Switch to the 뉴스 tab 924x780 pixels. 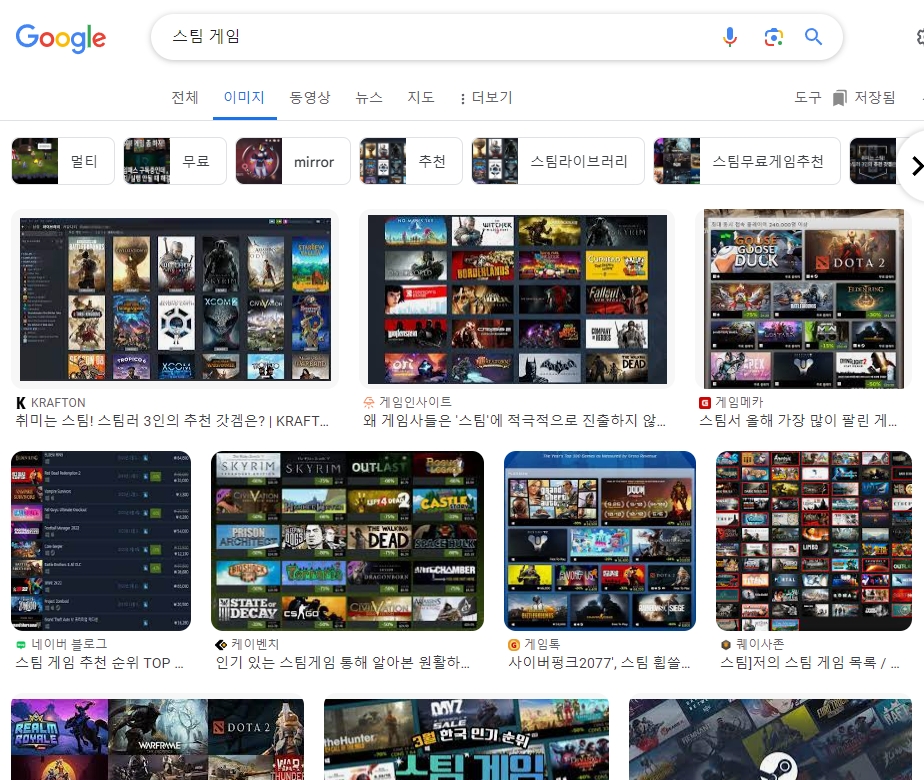368,97
